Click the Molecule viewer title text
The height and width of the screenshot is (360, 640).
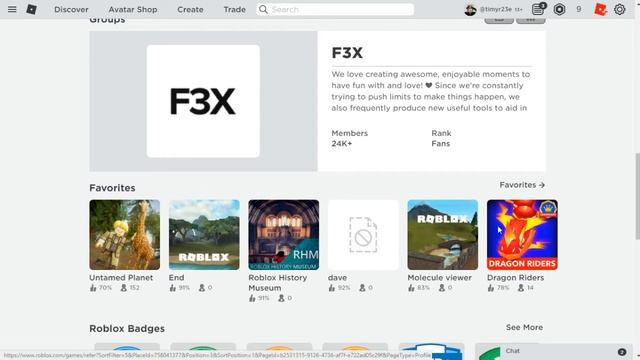coord(439,278)
